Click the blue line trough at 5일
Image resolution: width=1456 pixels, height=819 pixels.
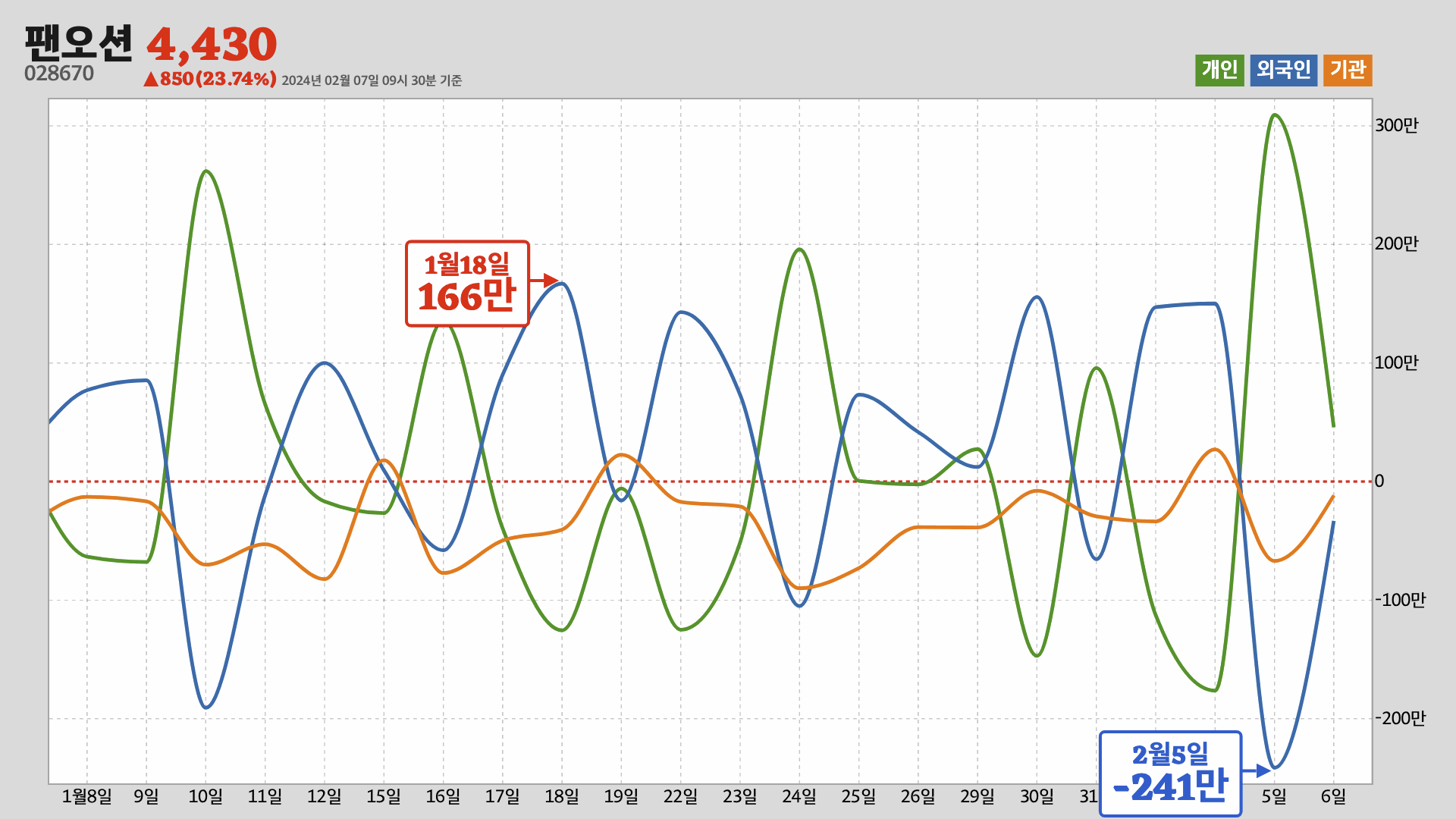[x=1274, y=767]
